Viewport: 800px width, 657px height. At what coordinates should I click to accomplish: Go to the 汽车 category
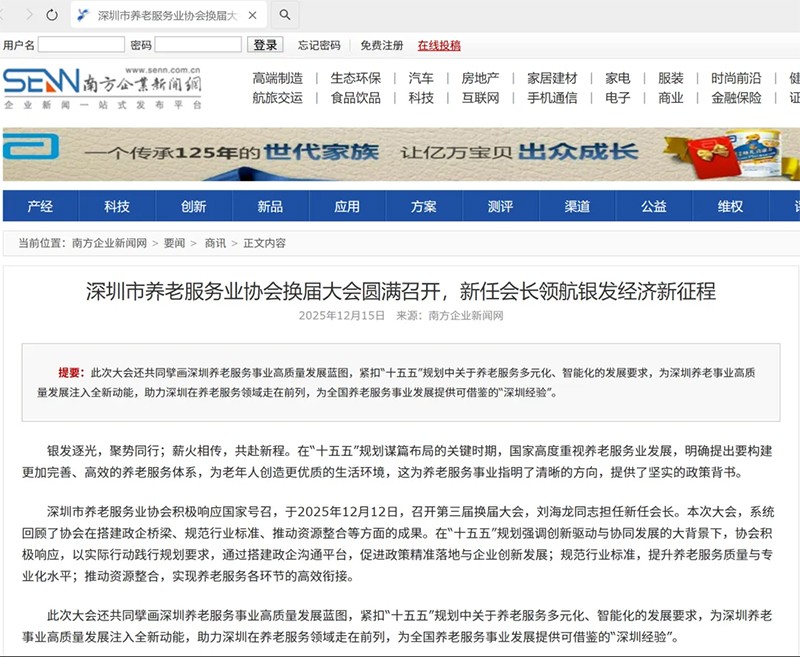point(421,78)
